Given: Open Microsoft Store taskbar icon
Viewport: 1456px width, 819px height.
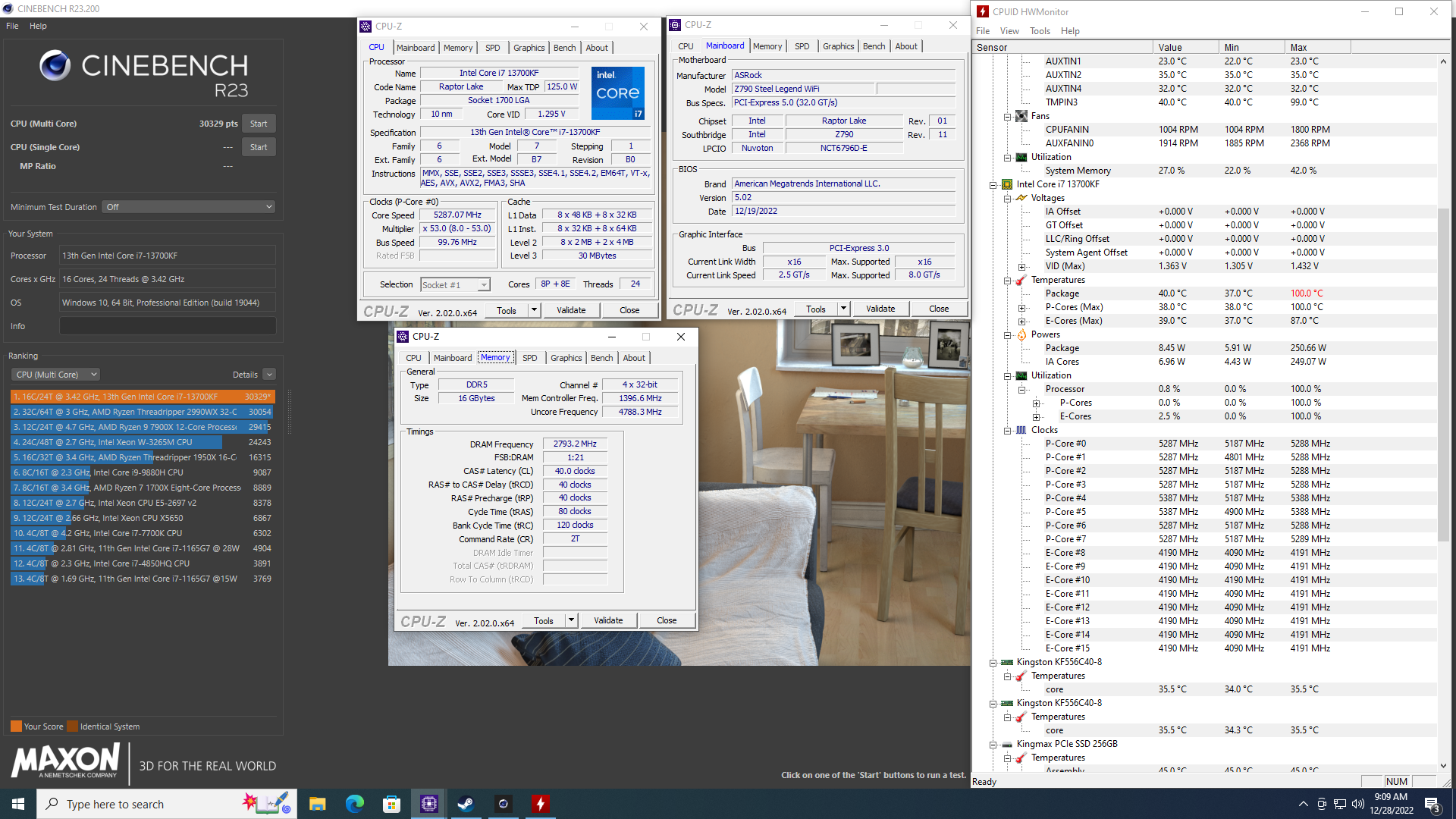Looking at the screenshot, I should [x=391, y=804].
